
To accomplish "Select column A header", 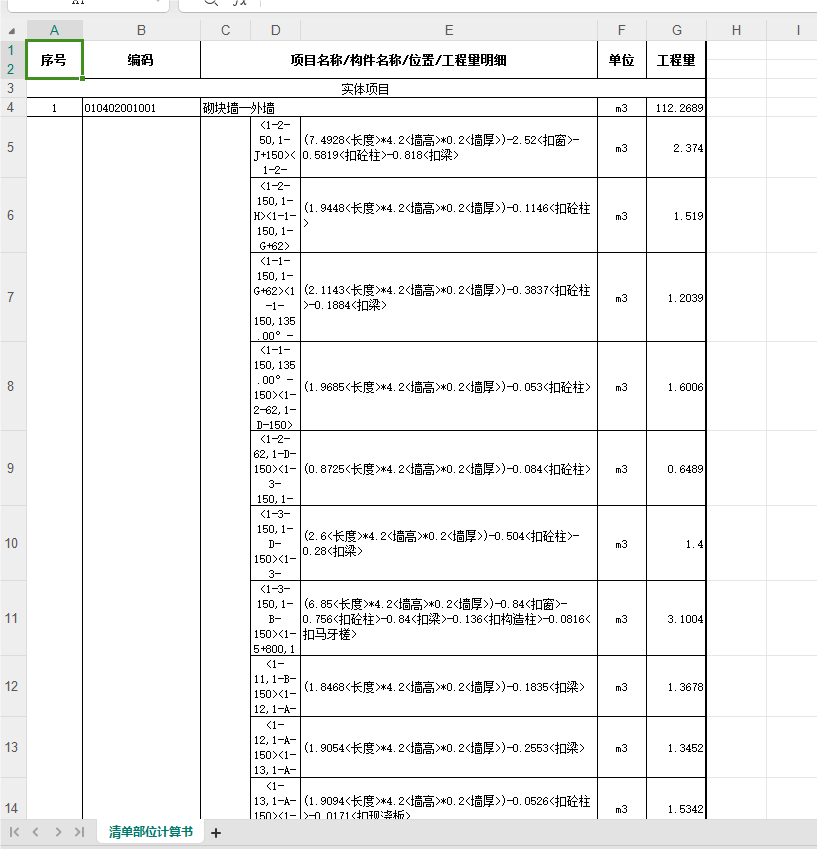I will (x=54, y=30).
